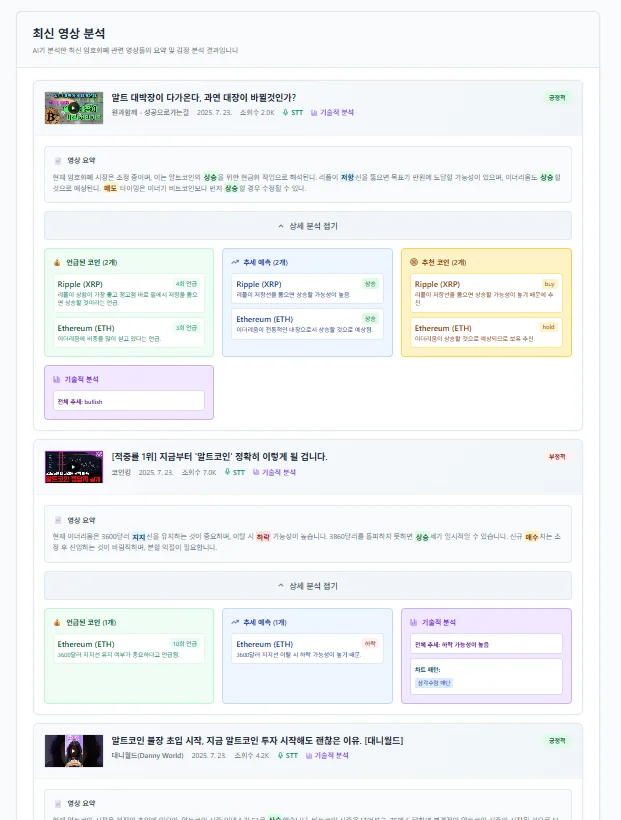This screenshot has height=820, width=621.
Task: Open video title [적중률 1위] 지금부터 알트코인
Action: 219,457
